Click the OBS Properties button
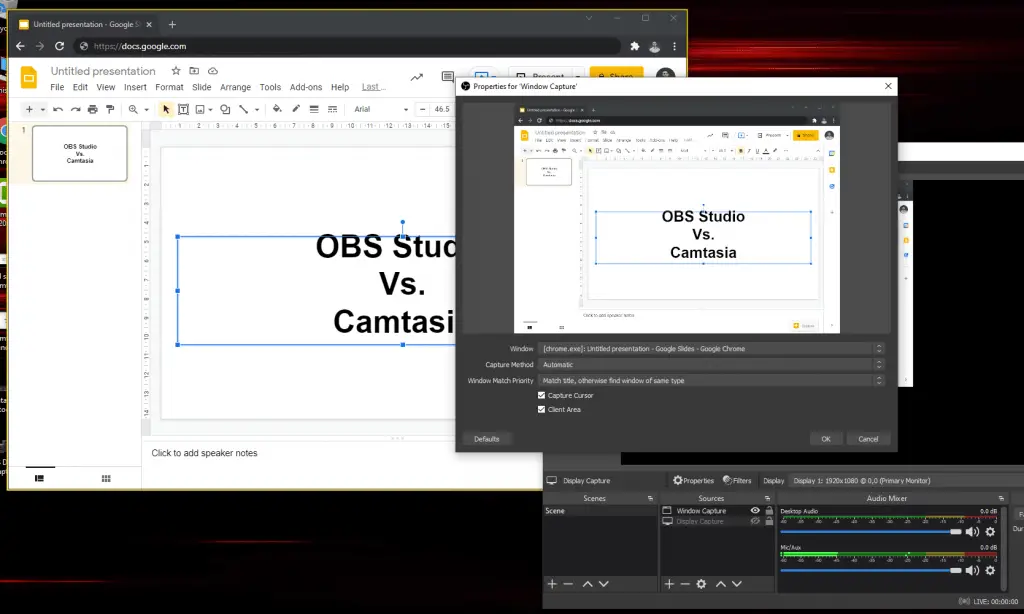 pos(694,481)
